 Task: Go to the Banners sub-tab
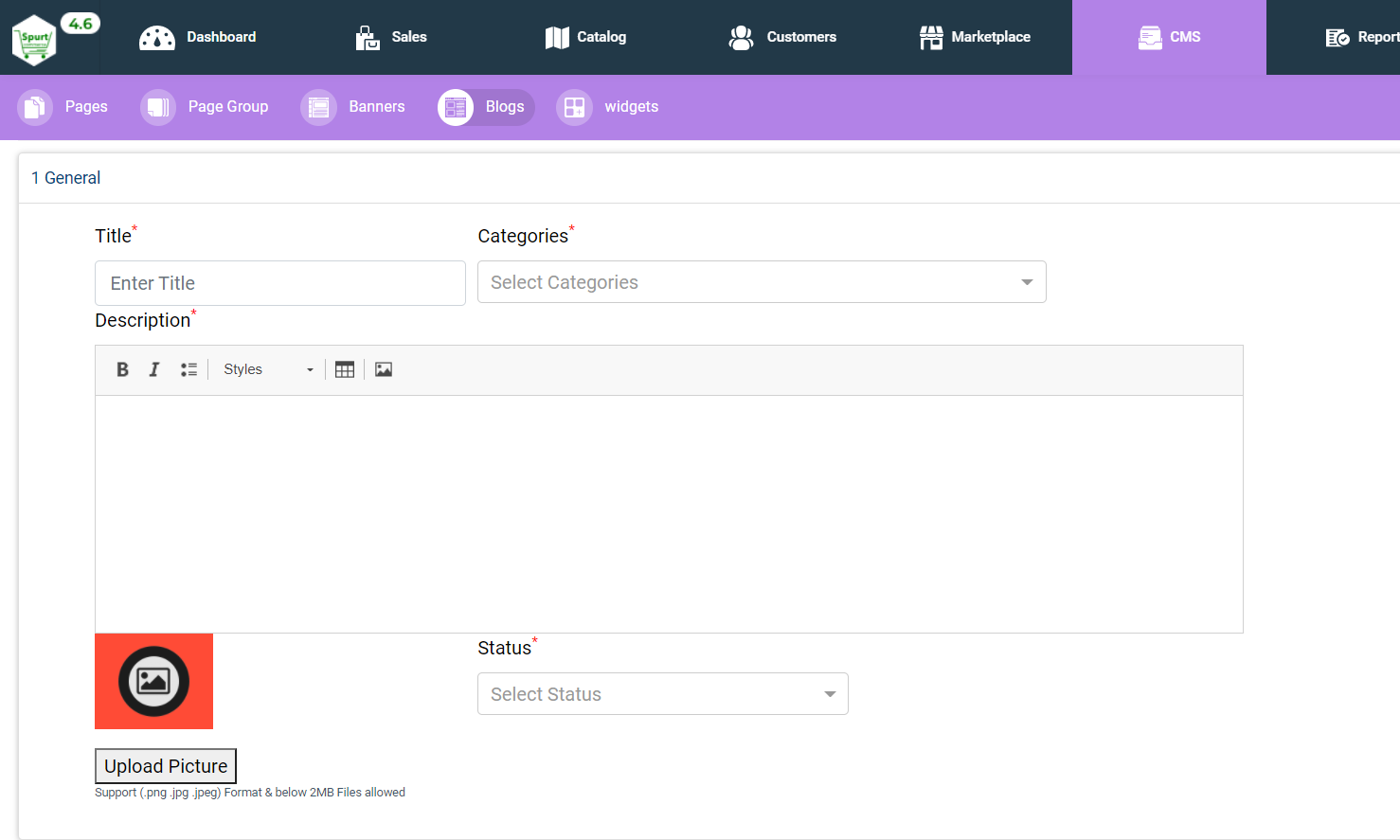[377, 107]
